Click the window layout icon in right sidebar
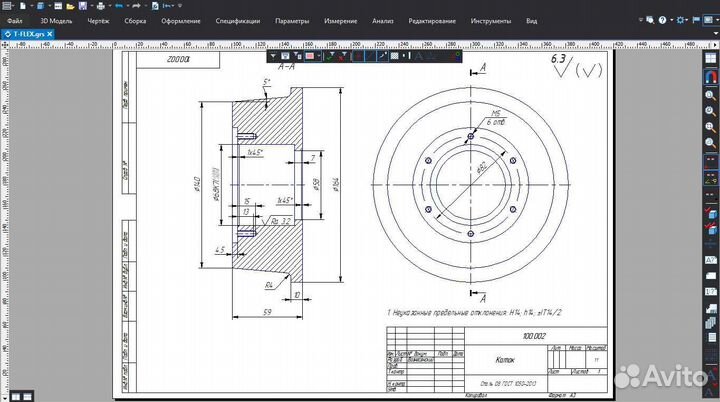Screen dimensions: 720x402 [x=710, y=58]
